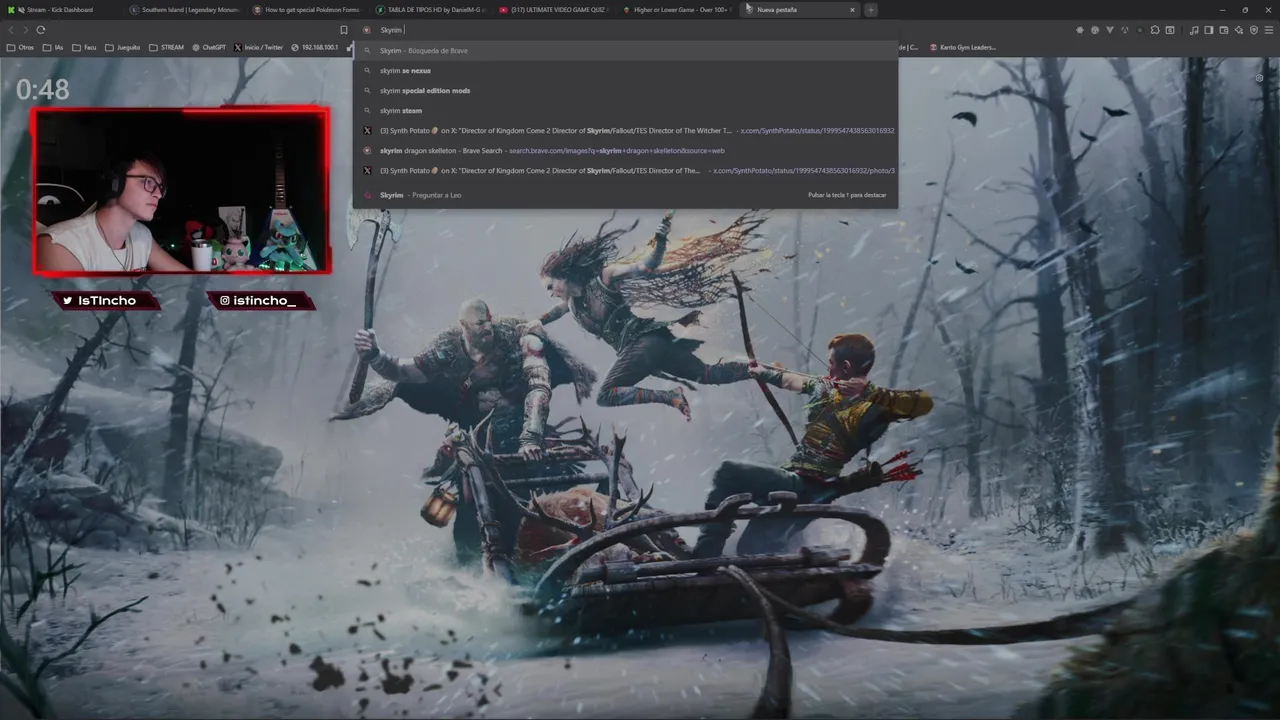The height and width of the screenshot is (720, 1280).
Task: Click the istincho_ Instagram handle badge
Action: [261, 300]
